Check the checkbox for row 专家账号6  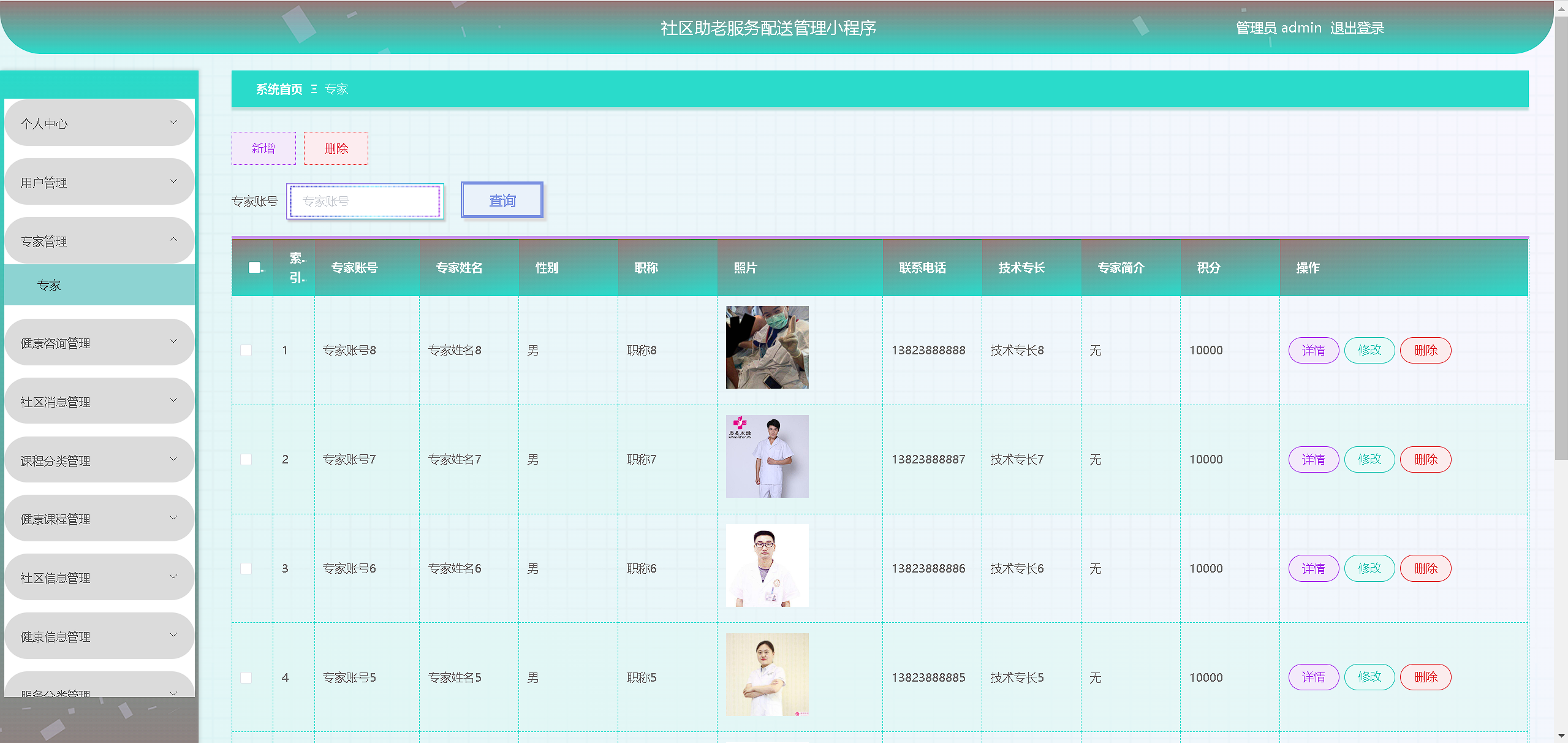tap(246, 568)
